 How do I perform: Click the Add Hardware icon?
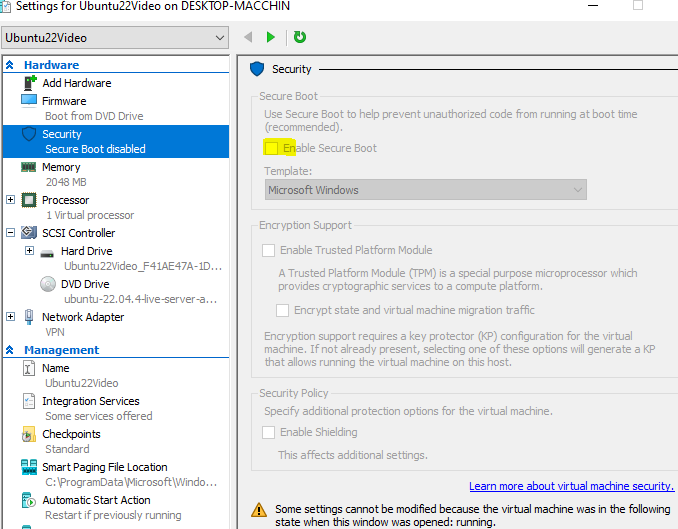(28, 83)
